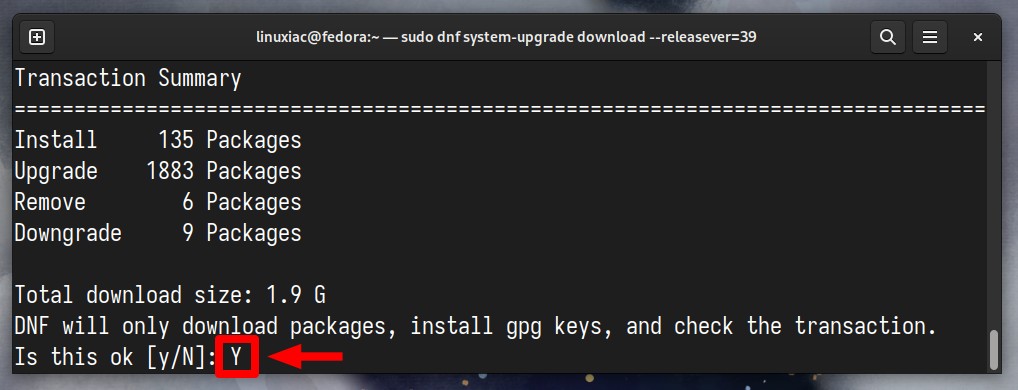This screenshot has height=390, width=1018.
Task: Click the terminal vertical scrollbar thumb
Action: click(x=993, y=350)
